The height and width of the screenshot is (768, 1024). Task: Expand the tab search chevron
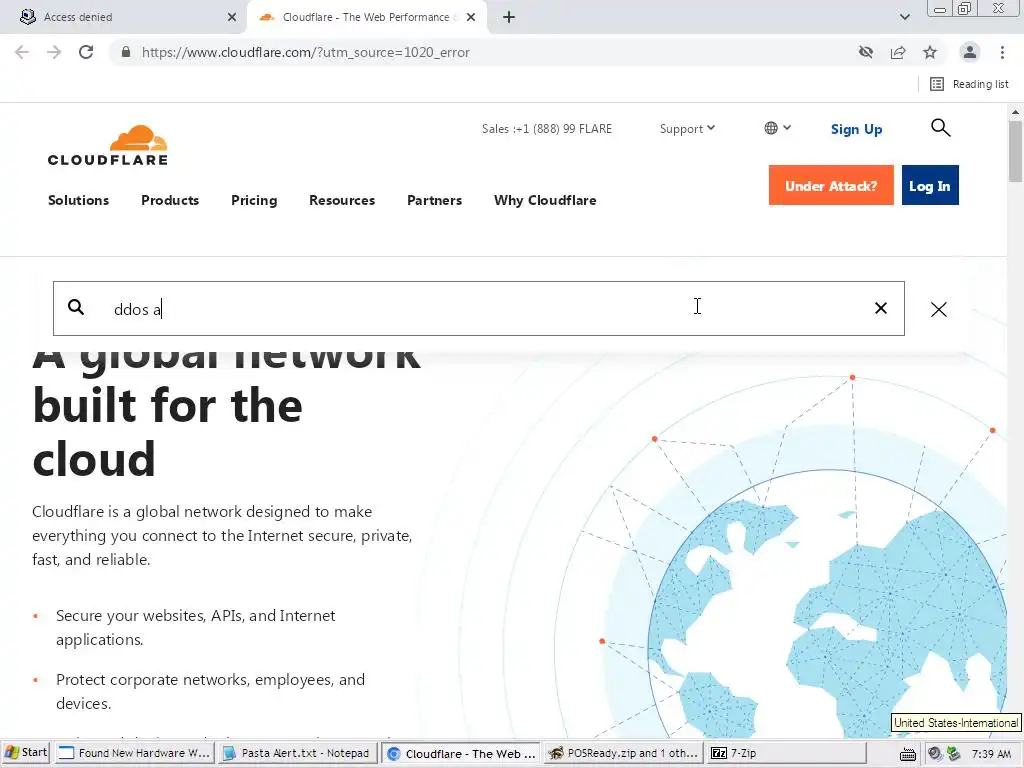(904, 17)
